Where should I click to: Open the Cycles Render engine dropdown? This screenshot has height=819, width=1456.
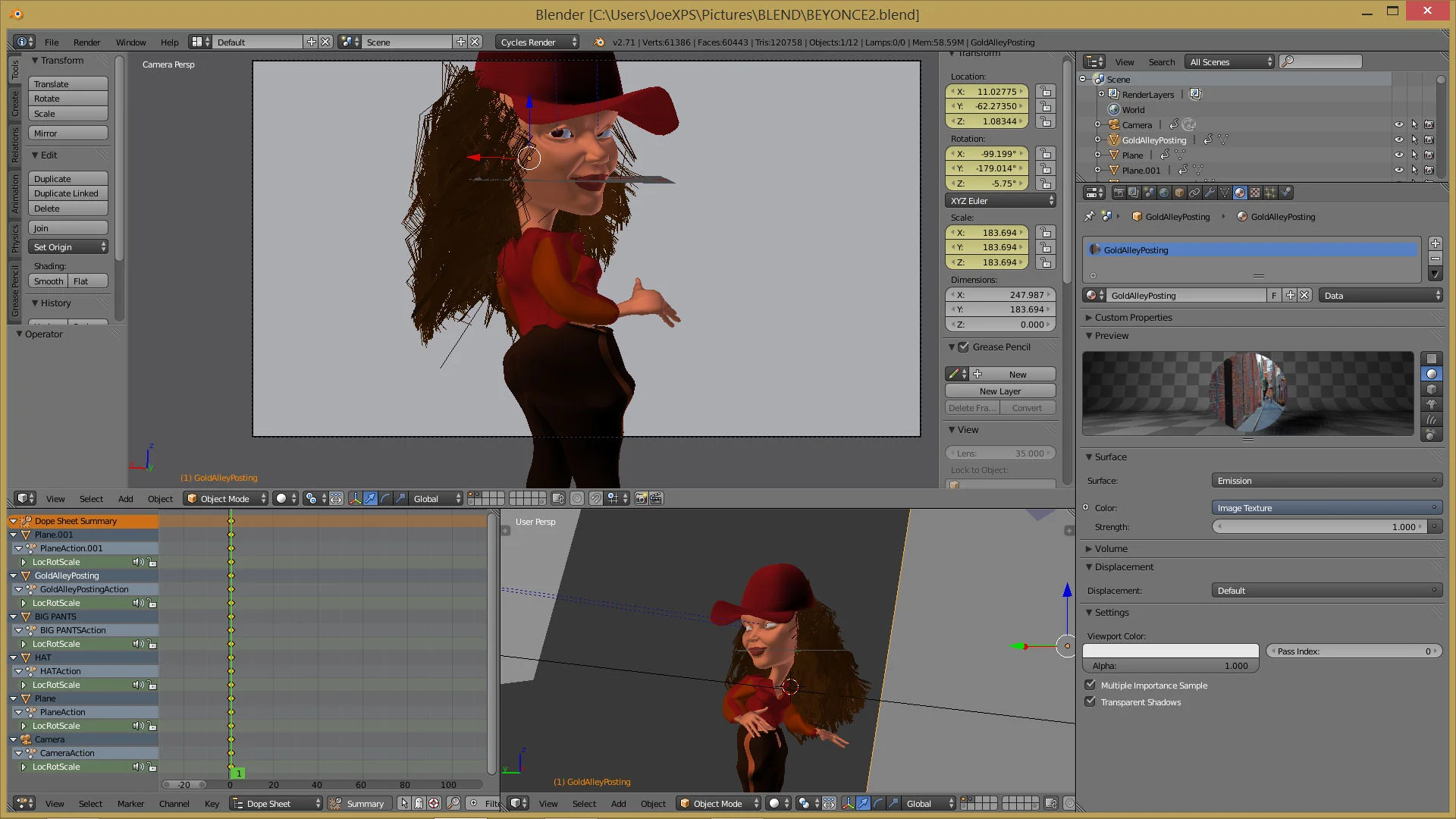coord(538,42)
